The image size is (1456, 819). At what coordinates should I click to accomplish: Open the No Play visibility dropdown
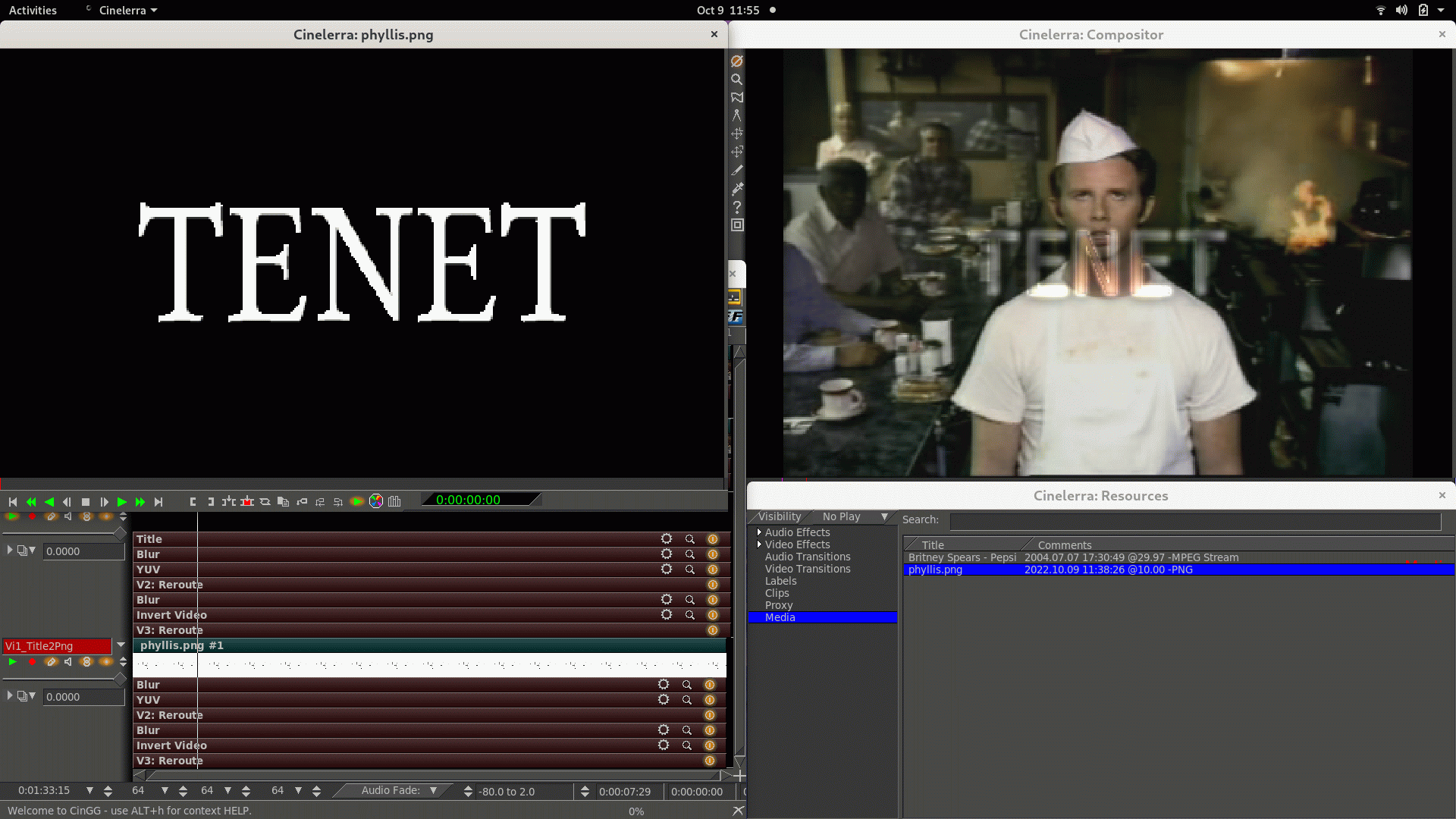[x=884, y=516]
